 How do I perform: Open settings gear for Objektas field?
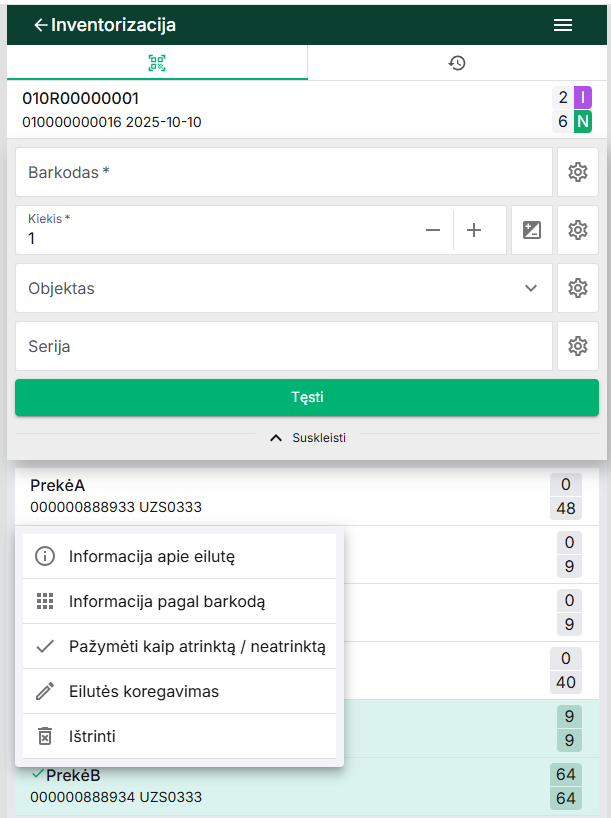(577, 288)
